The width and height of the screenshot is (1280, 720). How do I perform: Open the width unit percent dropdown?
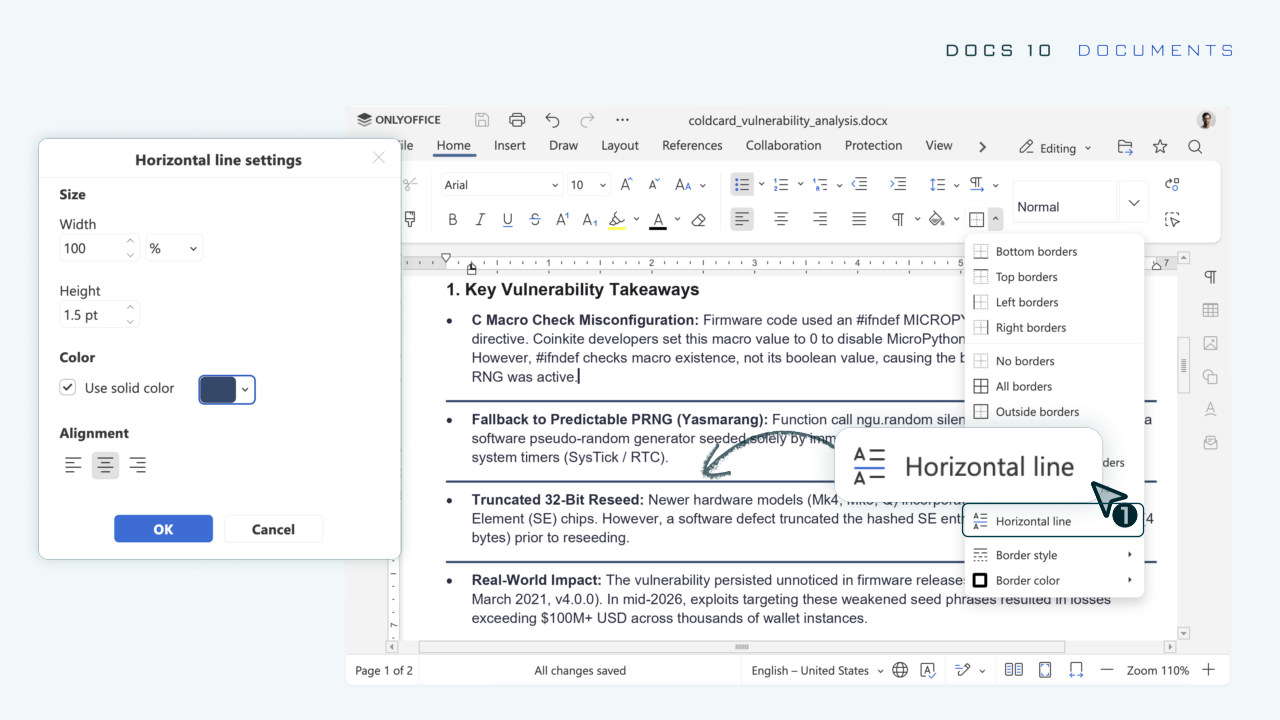[x=174, y=248]
